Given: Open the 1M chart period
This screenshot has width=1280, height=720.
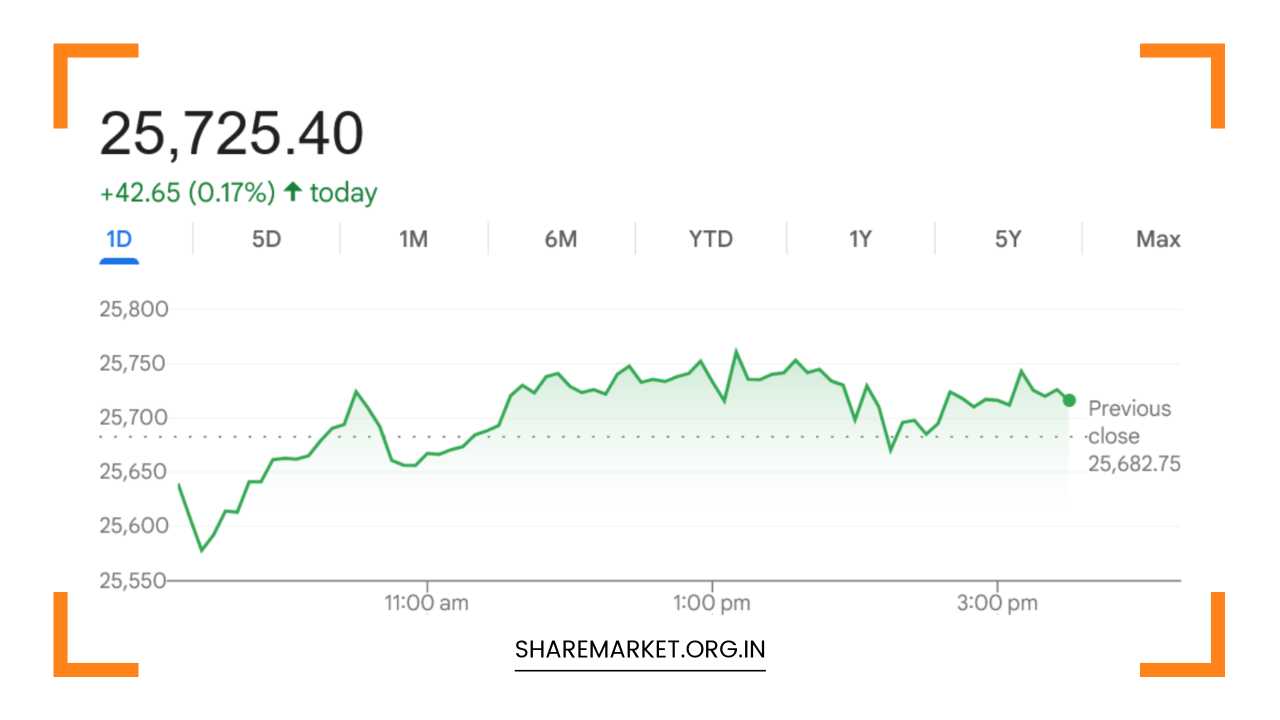Looking at the screenshot, I should (414, 239).
